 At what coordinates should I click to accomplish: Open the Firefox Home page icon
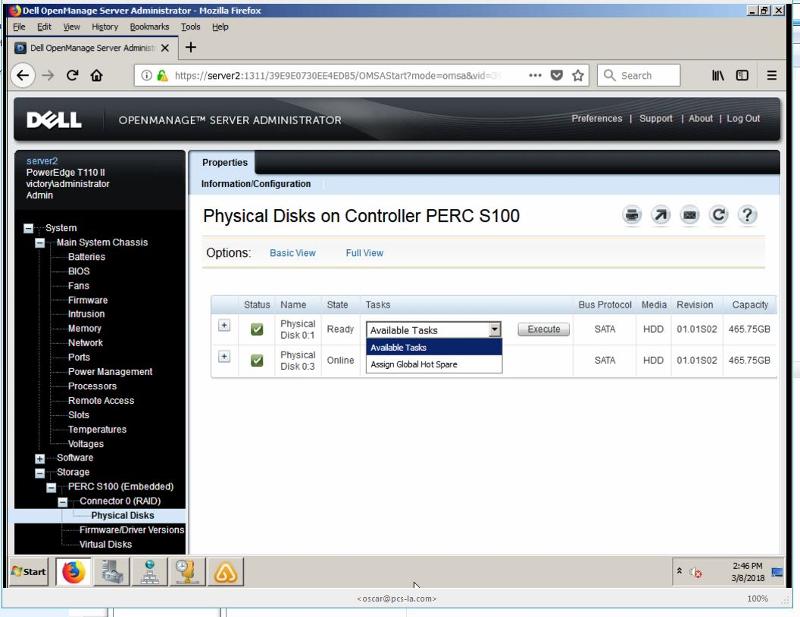tap(96, 76)
